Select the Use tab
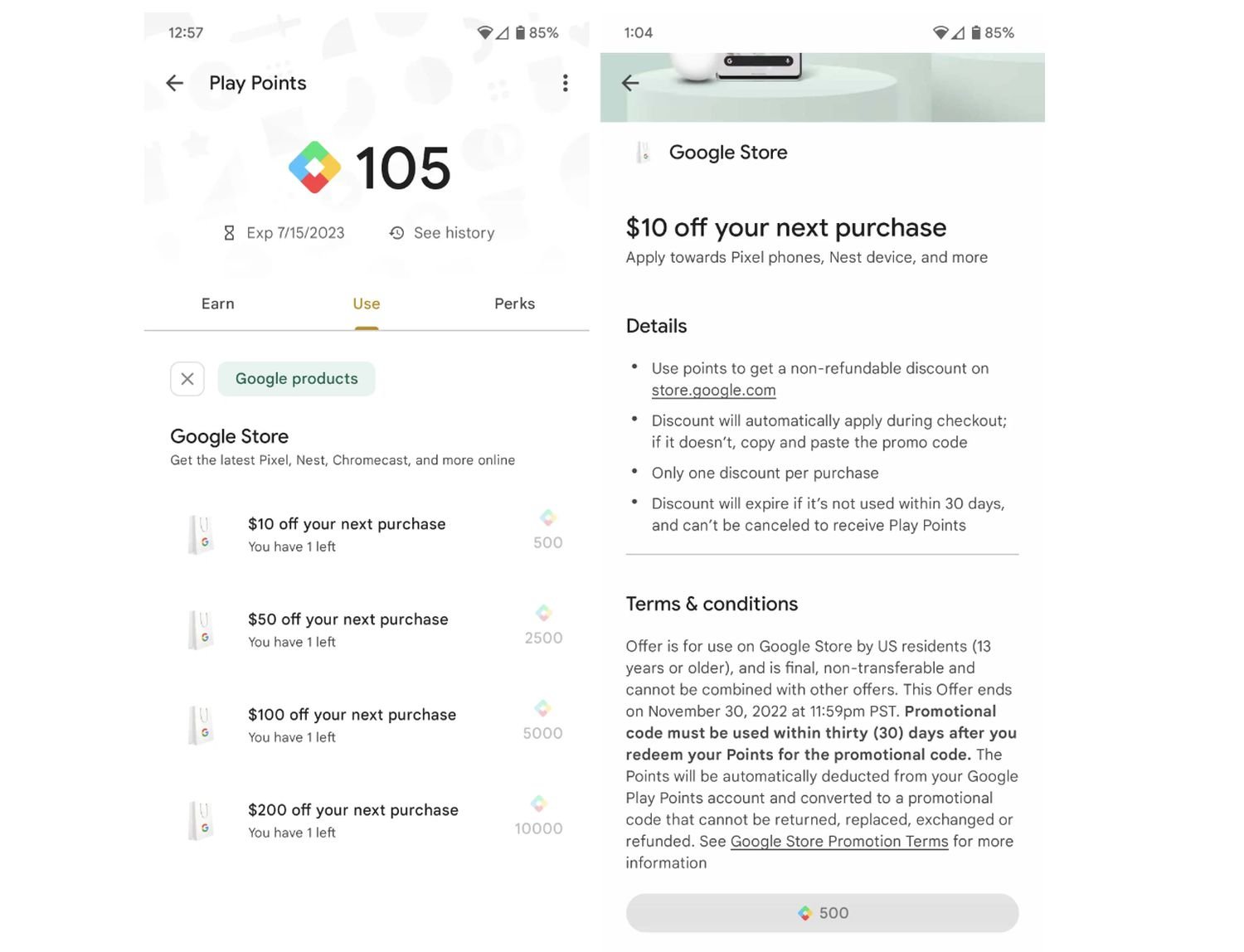 coord(367,304)
